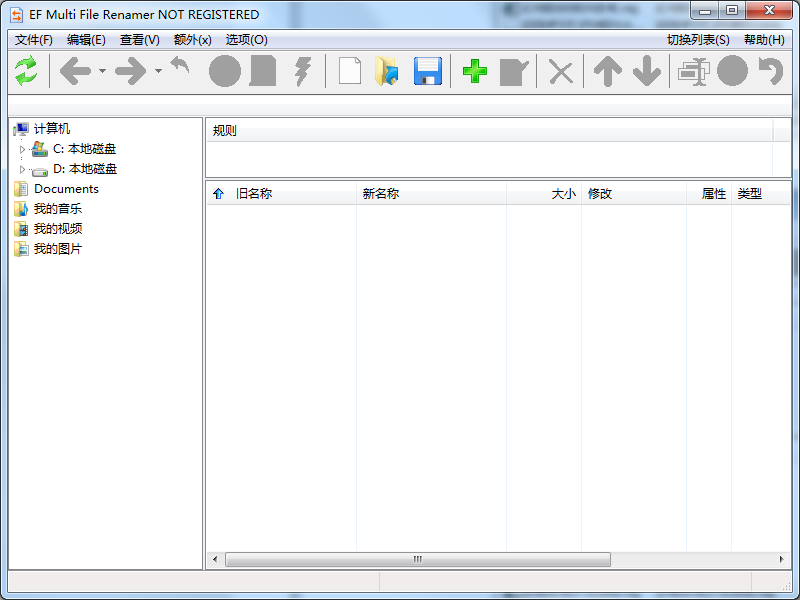Select the Documents folder in tree
The height and width of the screenshot is (600, 800).
click(66, 189)
